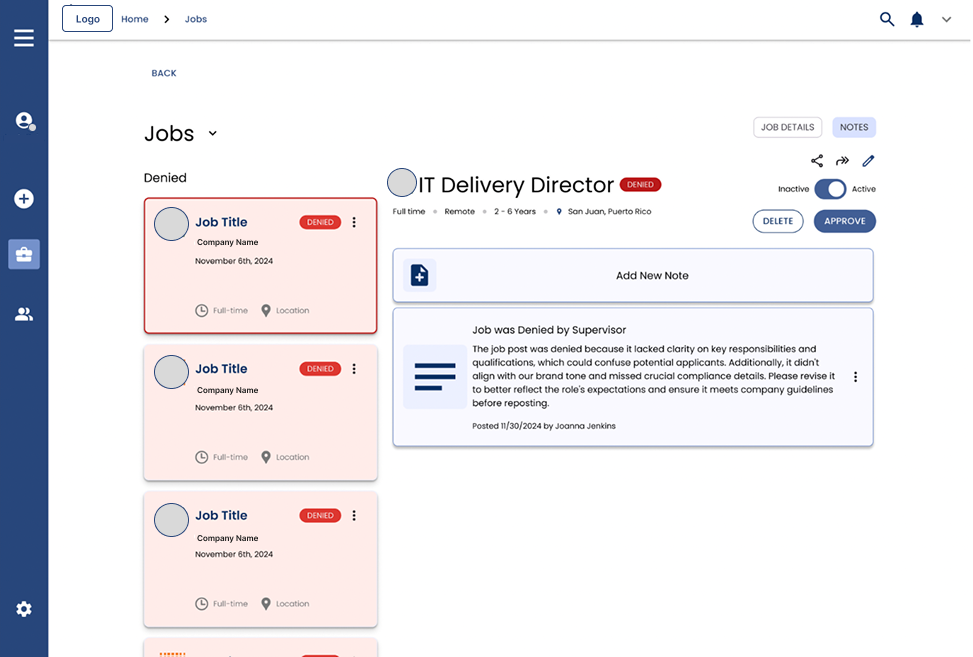Click the APPROVE button
The height and width of the screenshot is (657, 973).
(x=845, y=221)
